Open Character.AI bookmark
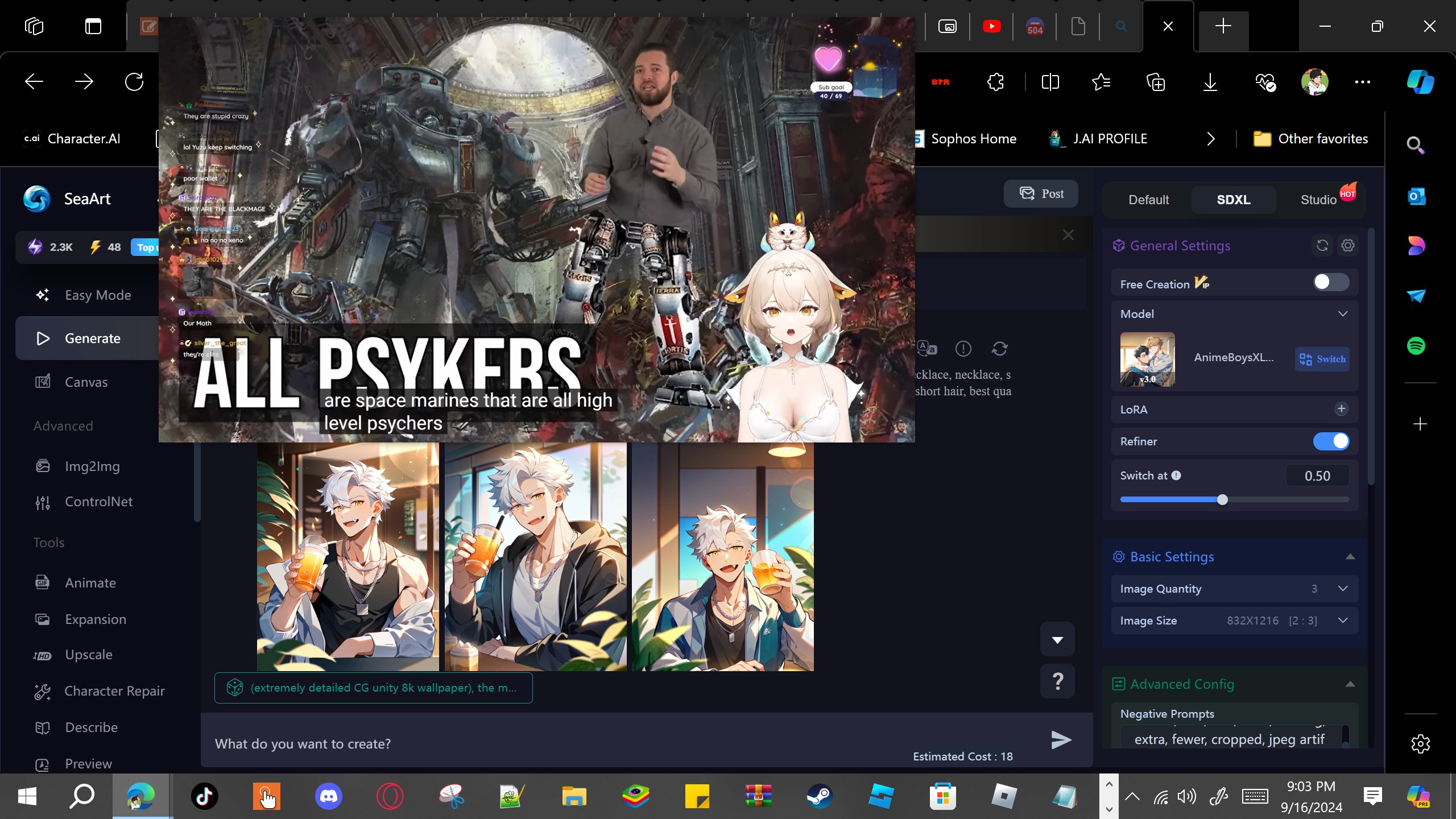The width and height of the screenshot is (1456, 819). click(x=72, y=139)
